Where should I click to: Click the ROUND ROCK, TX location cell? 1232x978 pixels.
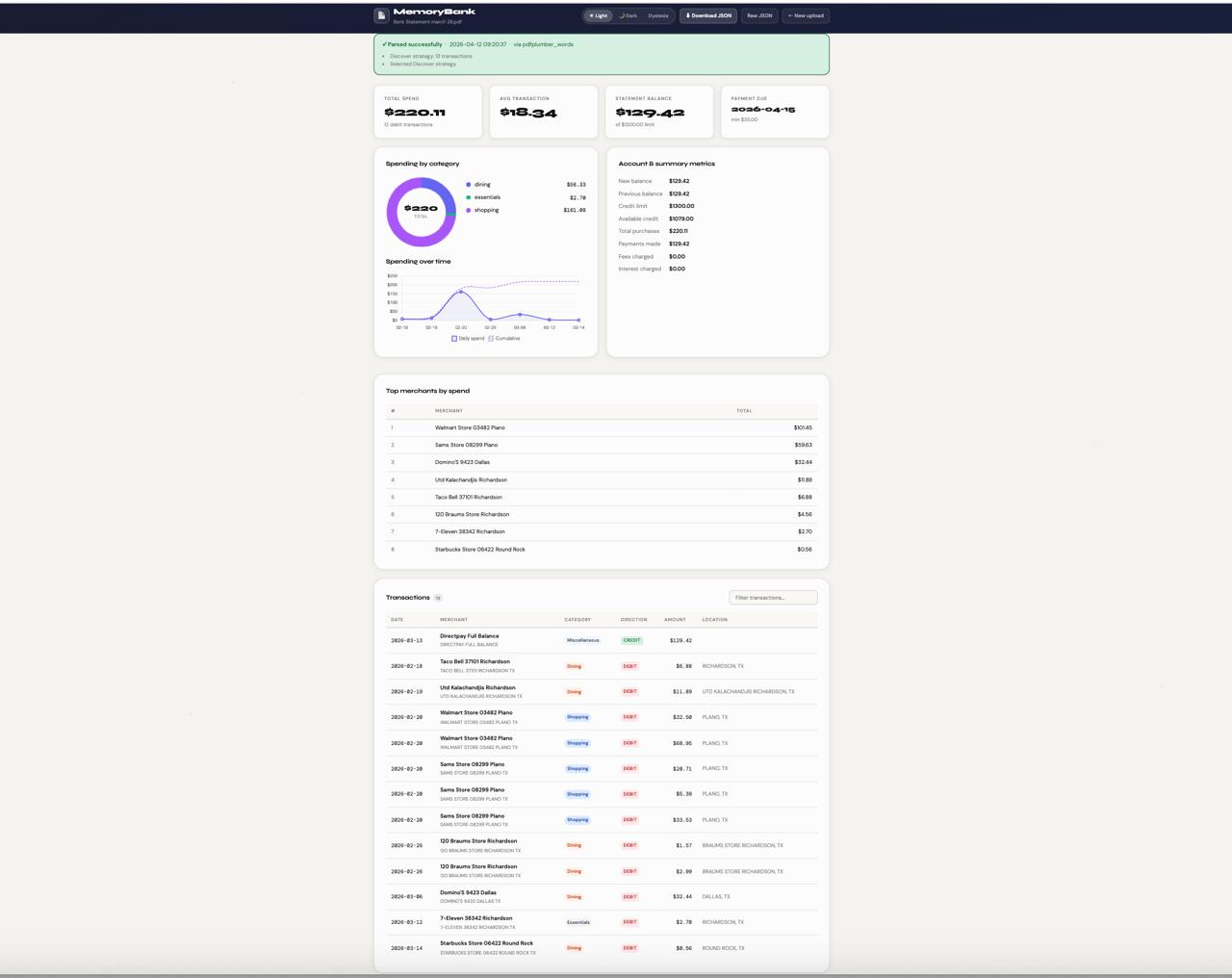[723, 948]
